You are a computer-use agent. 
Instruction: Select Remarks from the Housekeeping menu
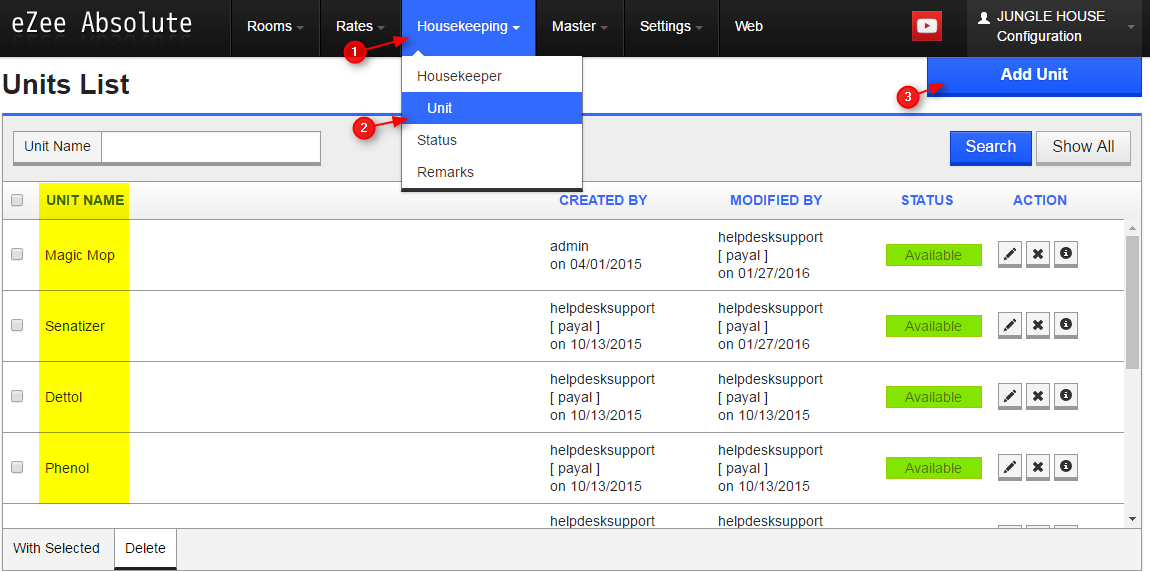[491, 172]
